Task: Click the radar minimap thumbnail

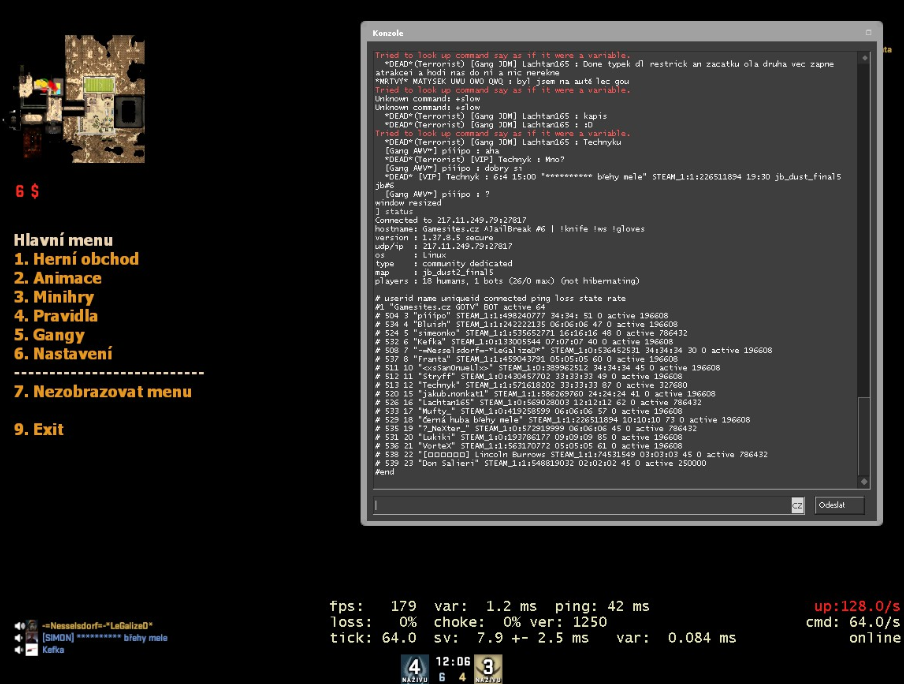Action: pyautogui.click(x=105, y=99)
